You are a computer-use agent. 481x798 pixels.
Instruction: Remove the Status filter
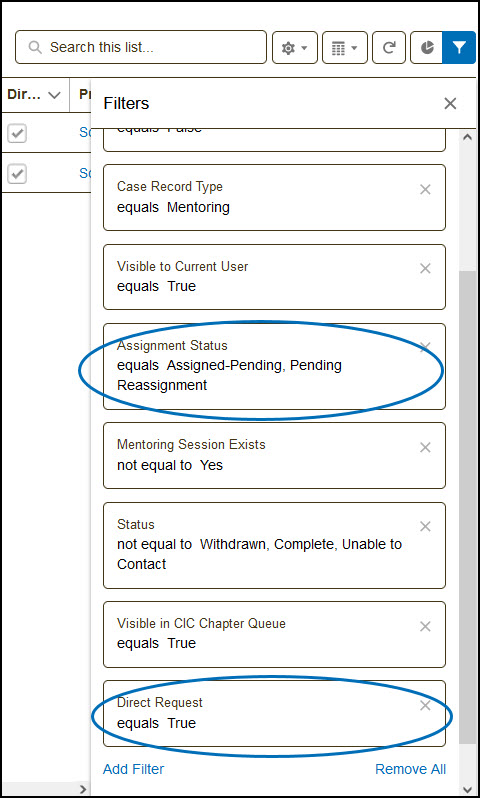(425, 526)
